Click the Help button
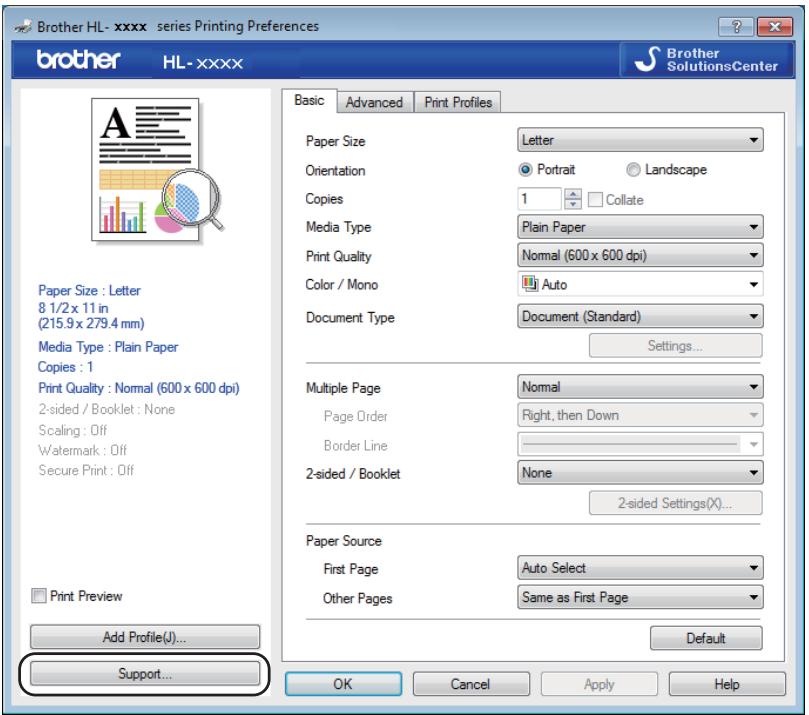 727,684
